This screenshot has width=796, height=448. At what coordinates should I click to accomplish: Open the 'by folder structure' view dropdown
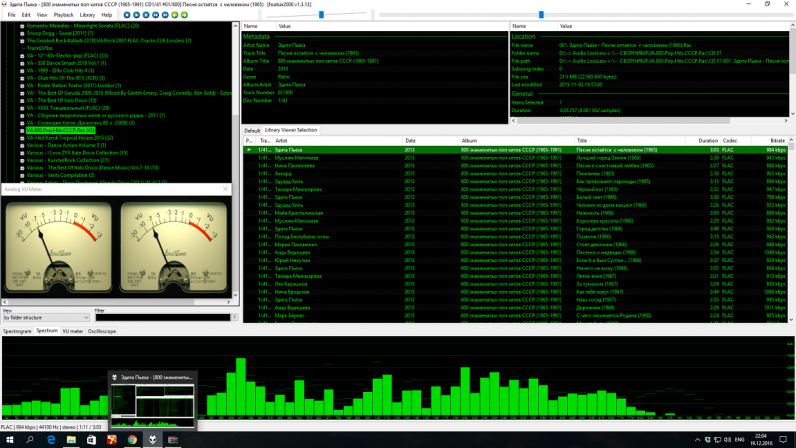(x=46, y=317)
